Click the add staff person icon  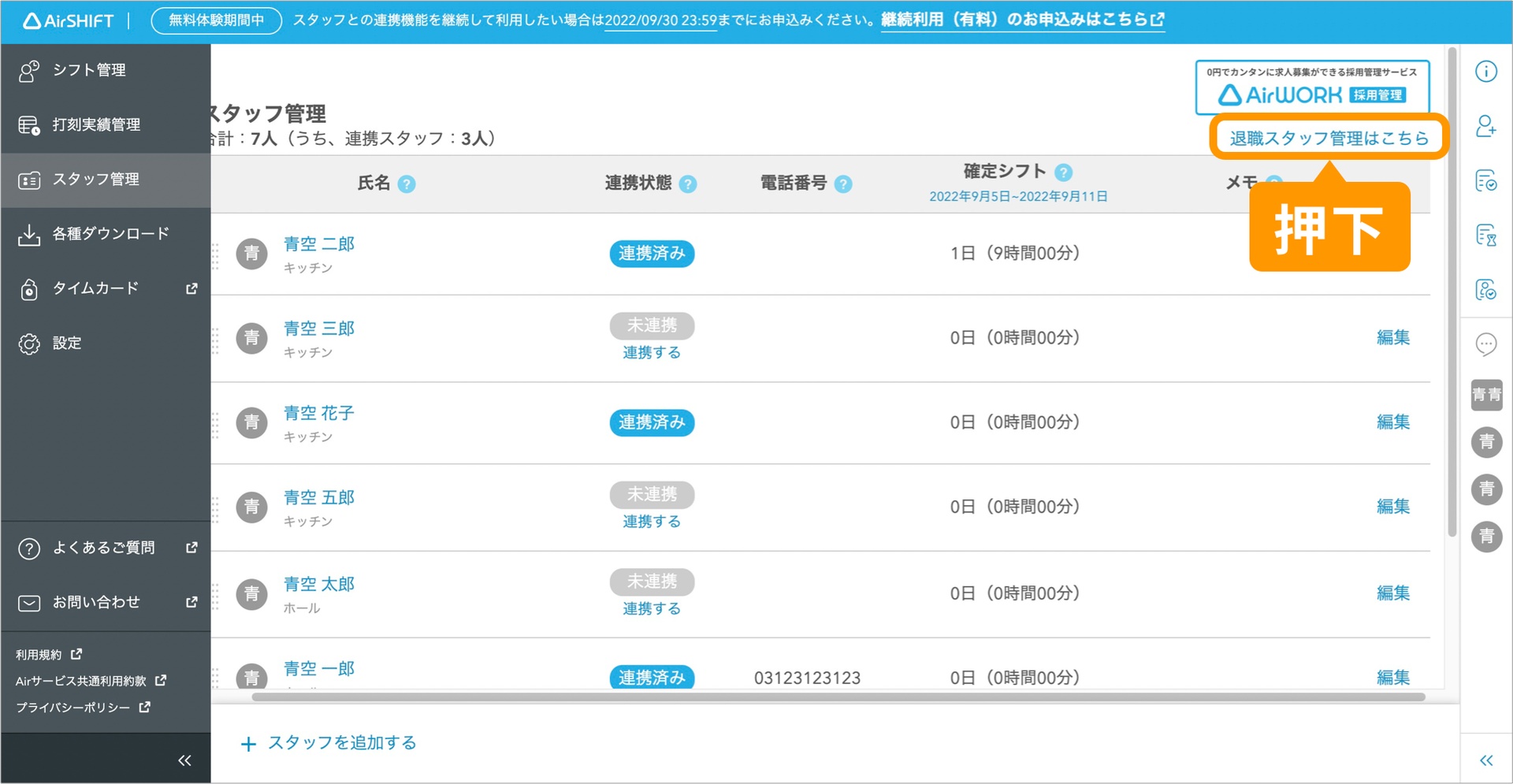1485,126
